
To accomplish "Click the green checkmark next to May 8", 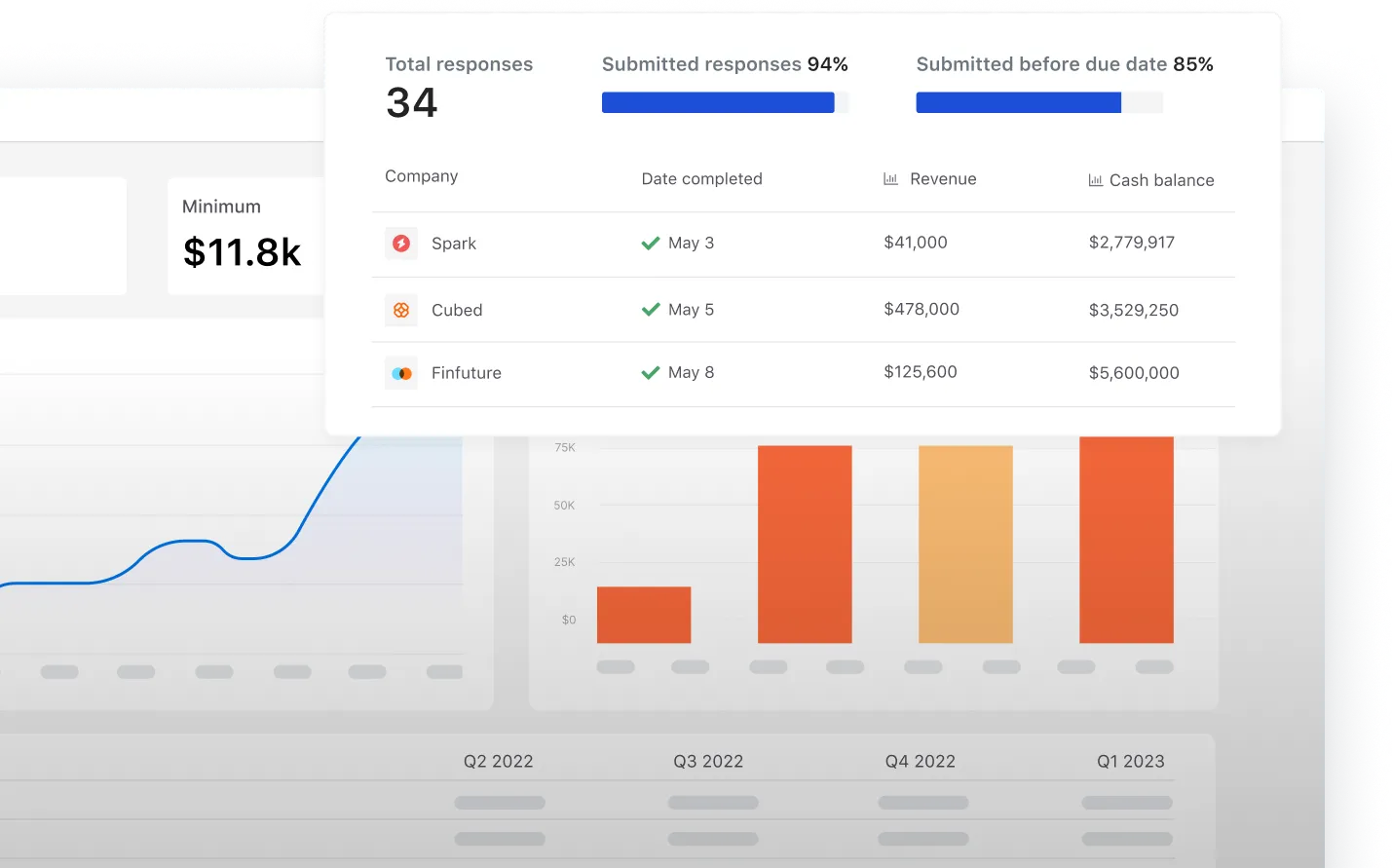I will point(651,373).
